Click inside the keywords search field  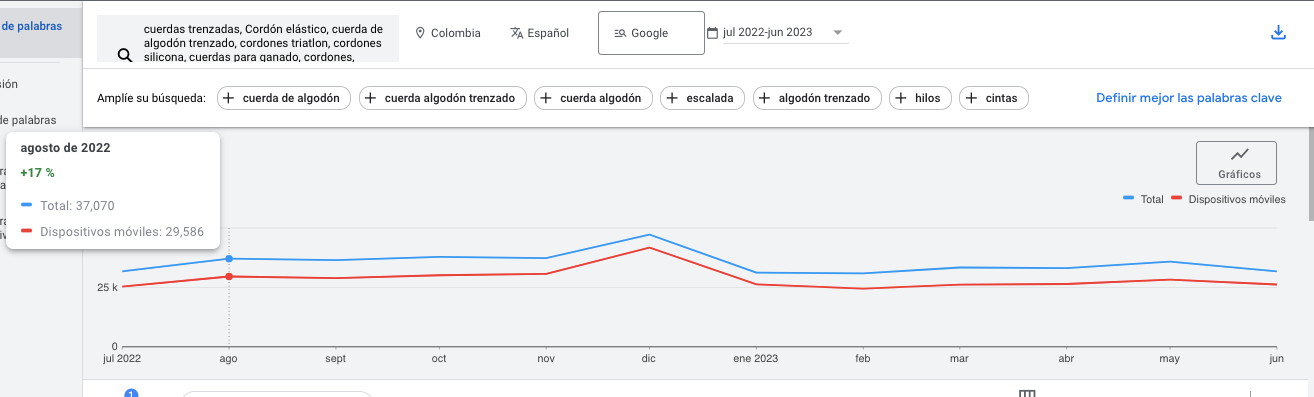[x=248, y=39]
